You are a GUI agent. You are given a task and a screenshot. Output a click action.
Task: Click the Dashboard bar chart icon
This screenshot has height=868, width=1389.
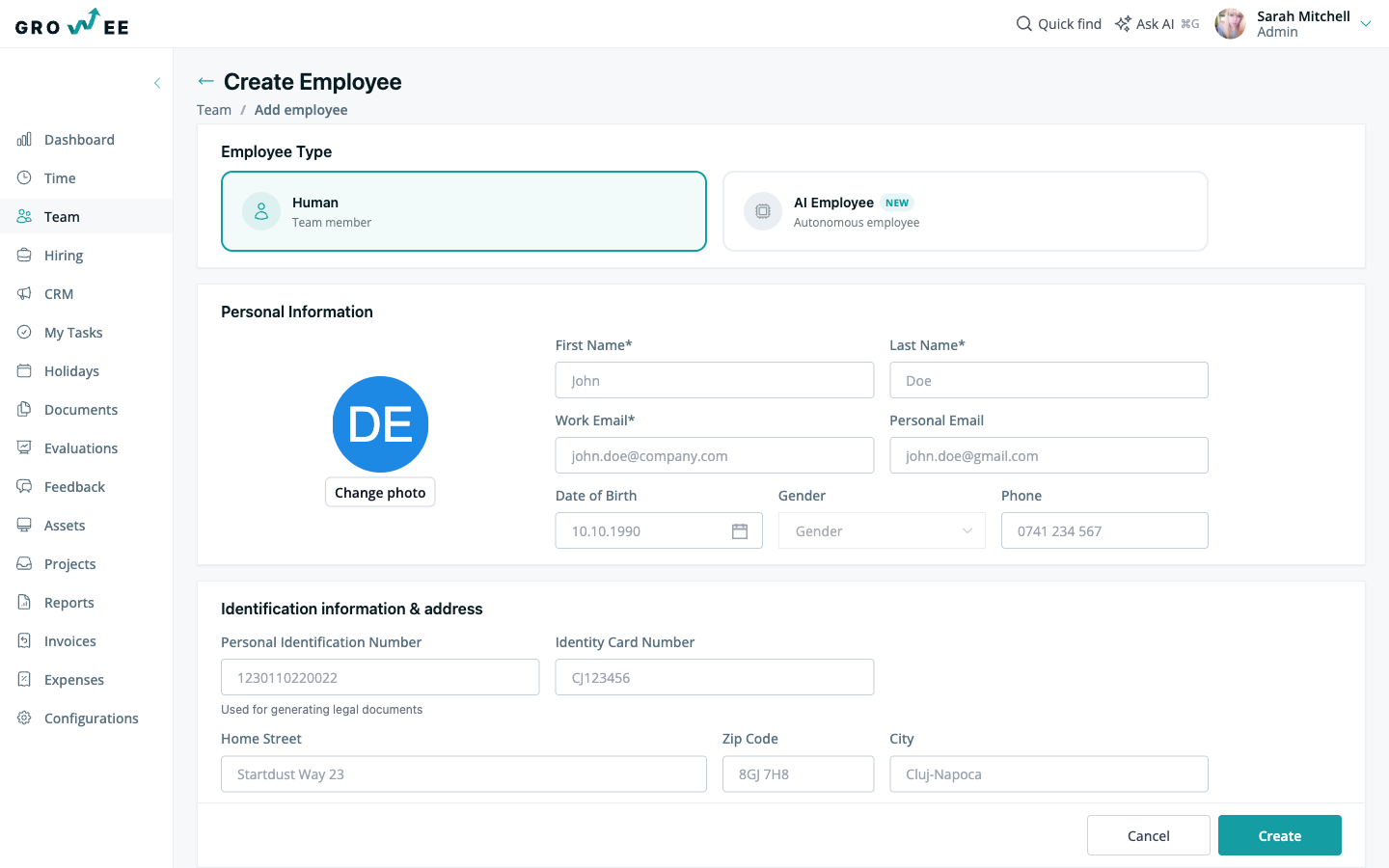coord(24,140)
